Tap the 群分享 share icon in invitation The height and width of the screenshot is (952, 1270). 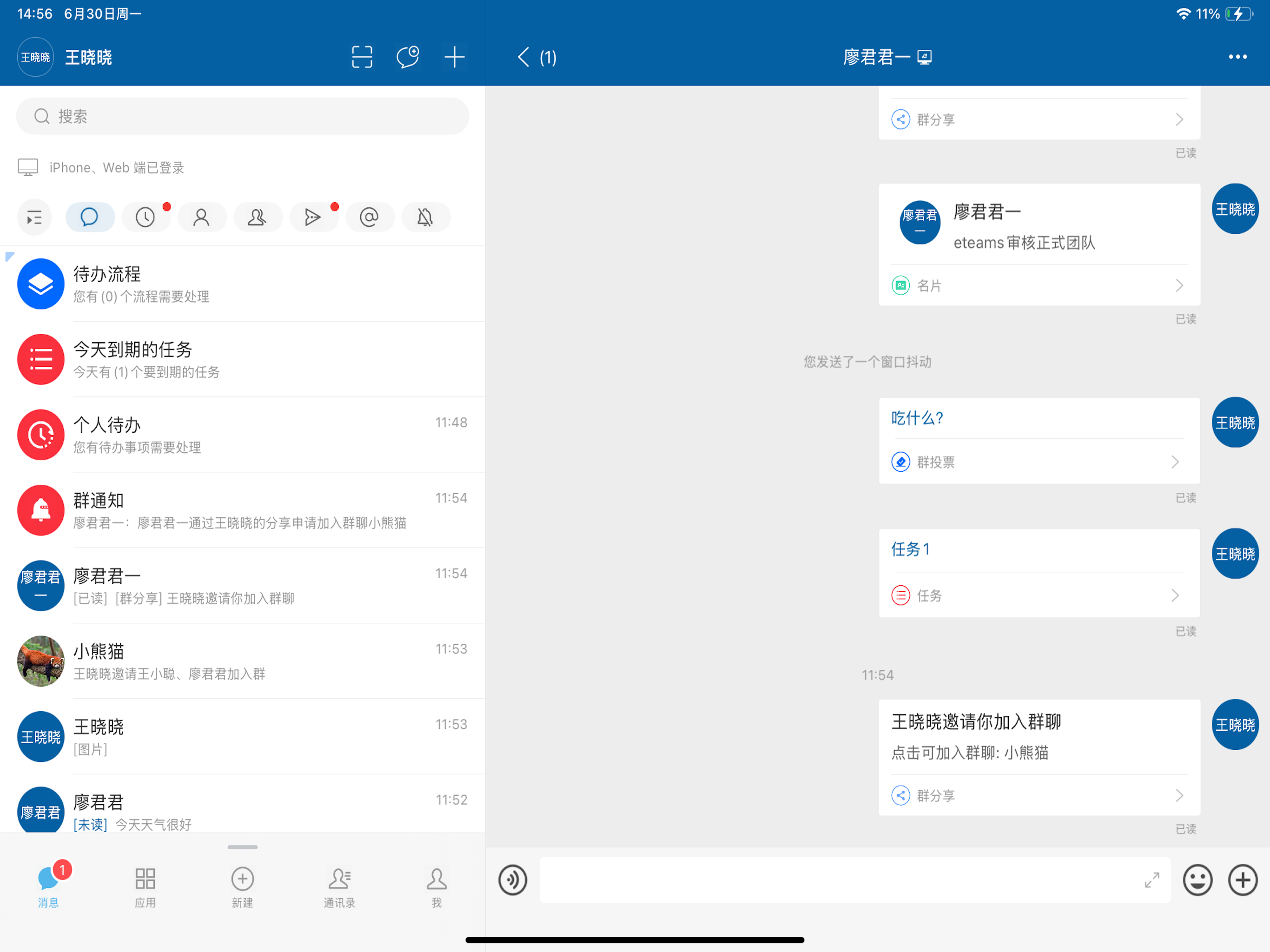pyautogui.click(x=900, y=795)
